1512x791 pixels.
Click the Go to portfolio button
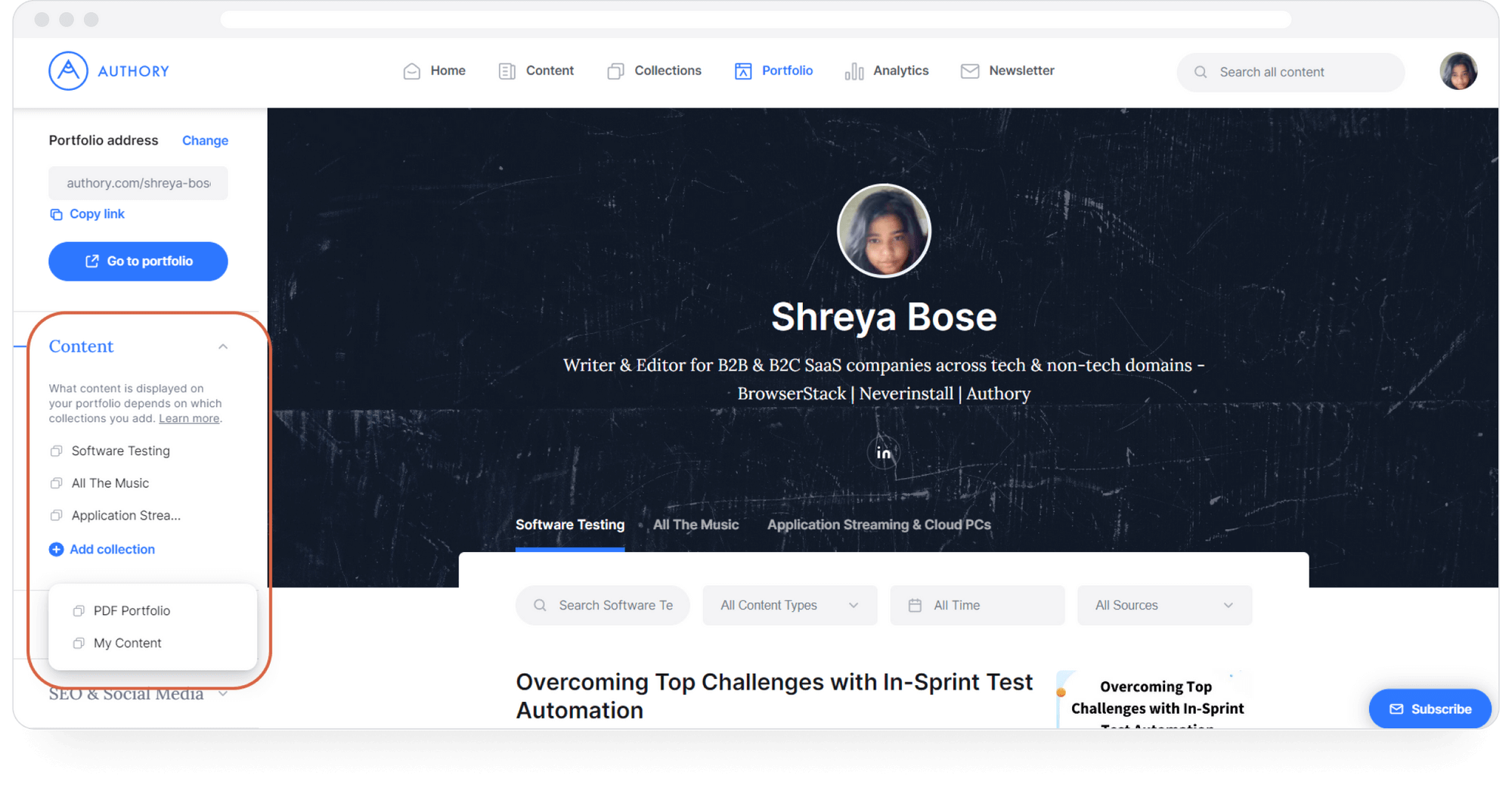click(x=138, y=262)
